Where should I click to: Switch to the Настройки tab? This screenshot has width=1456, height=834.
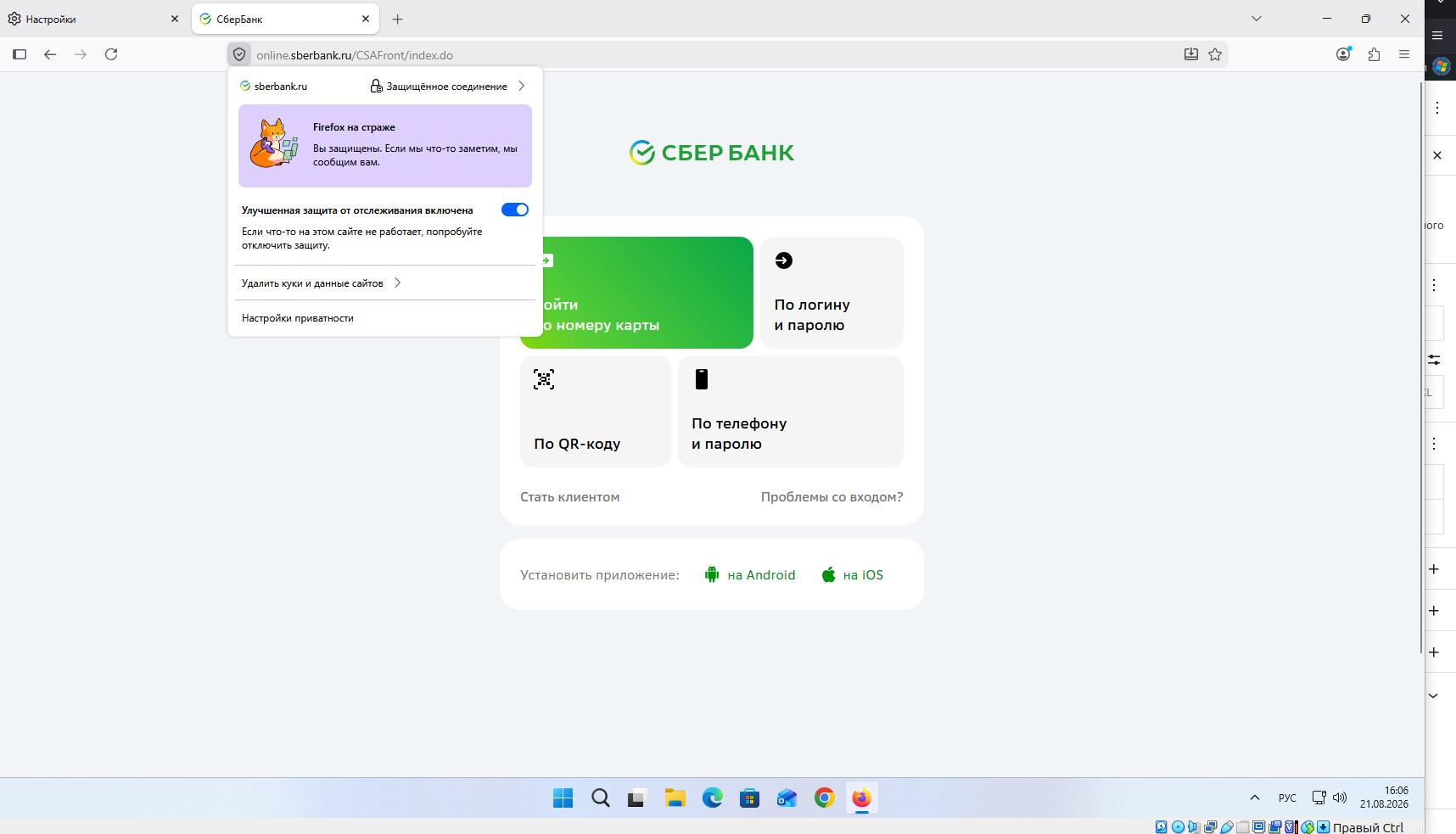(x=93, y=19)
